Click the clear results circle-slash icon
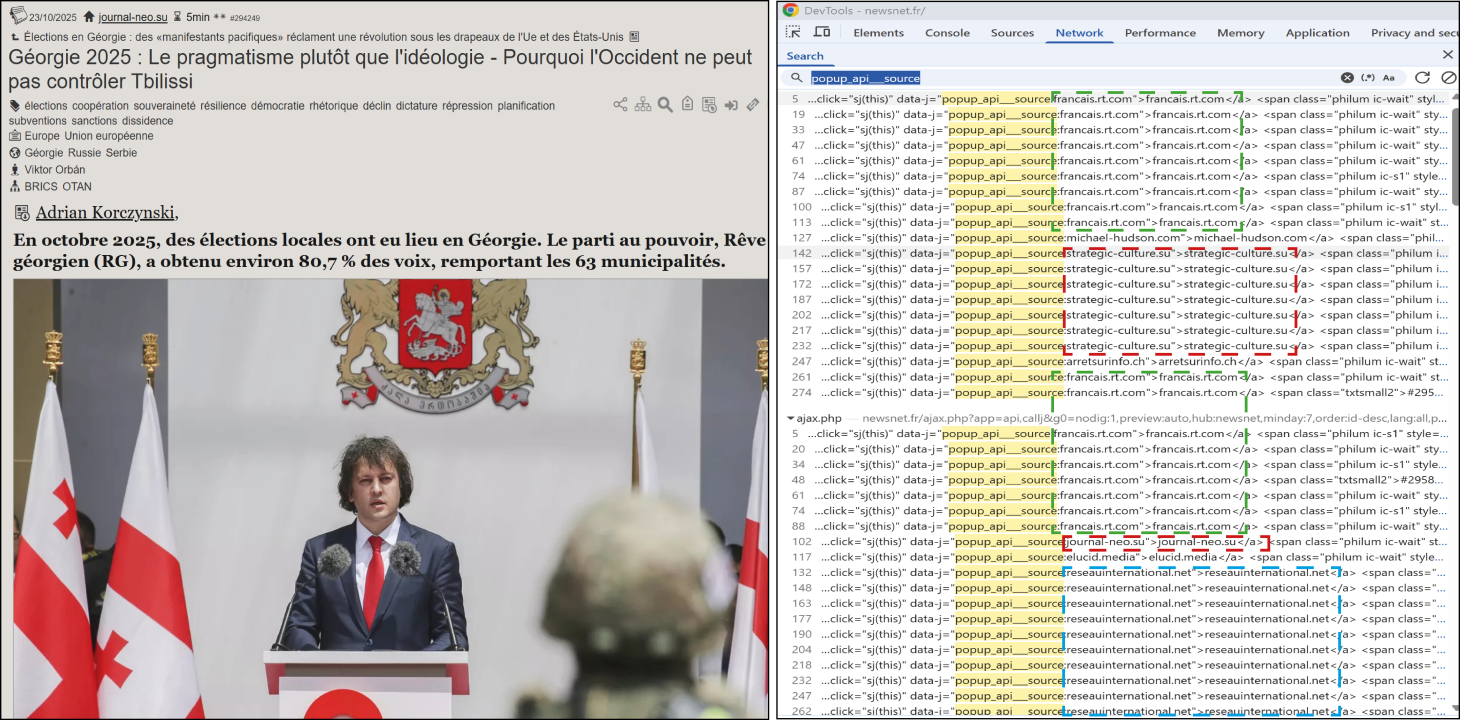Viewport: 1460px width, 720px height. (1448, 78)
